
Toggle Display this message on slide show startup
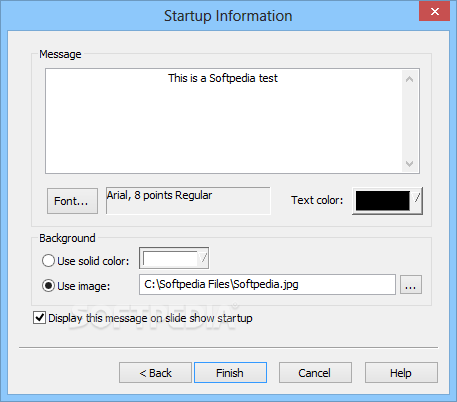[39, 318]
